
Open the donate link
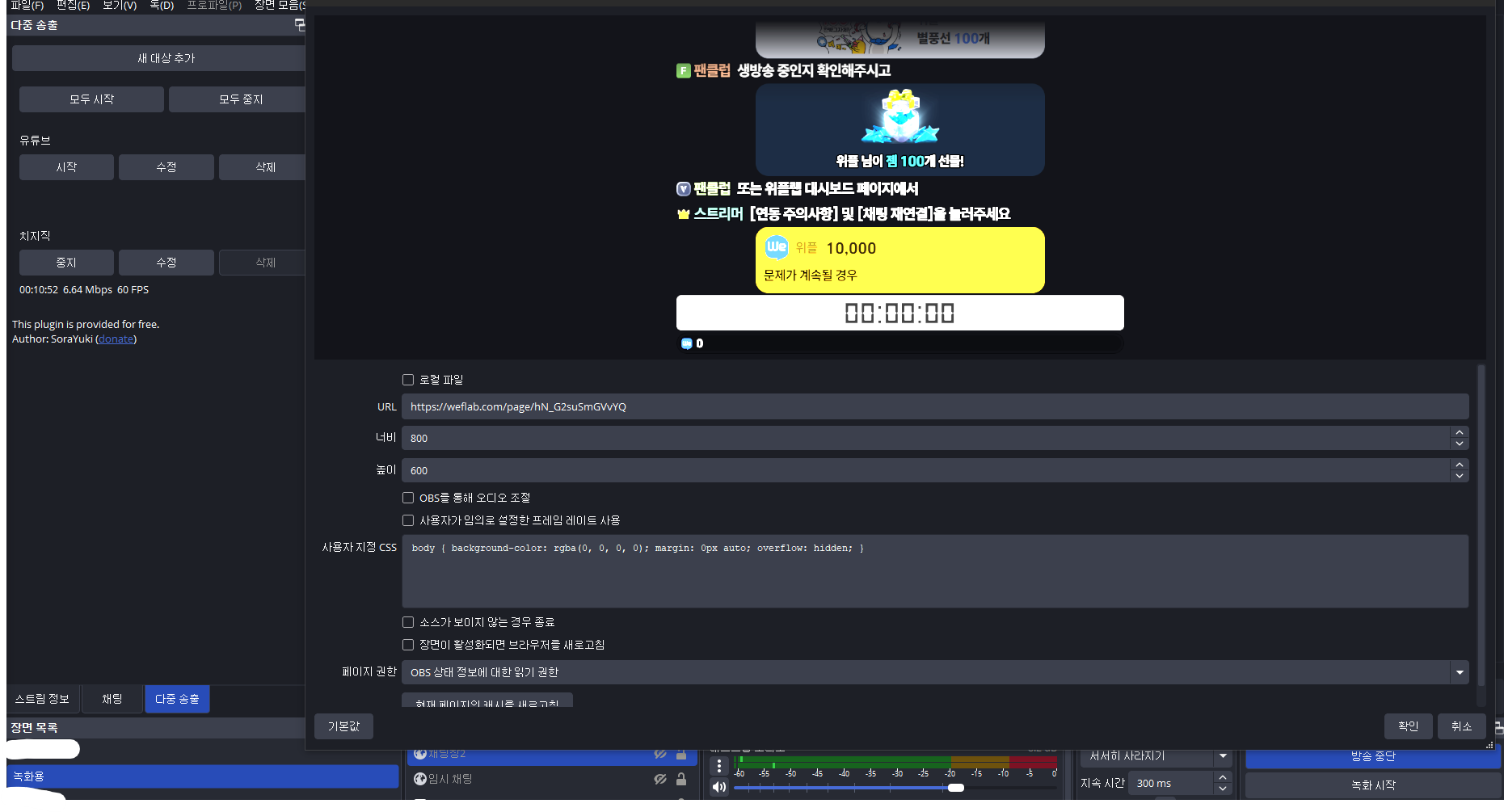116,339
